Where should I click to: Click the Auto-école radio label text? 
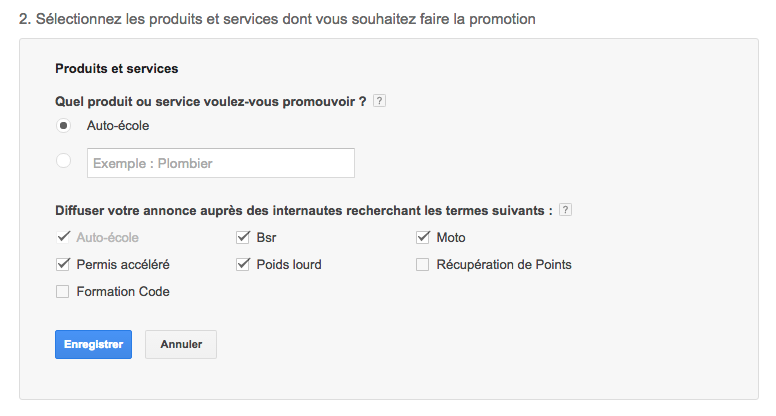pyautogui.click(x=118, y=126)
